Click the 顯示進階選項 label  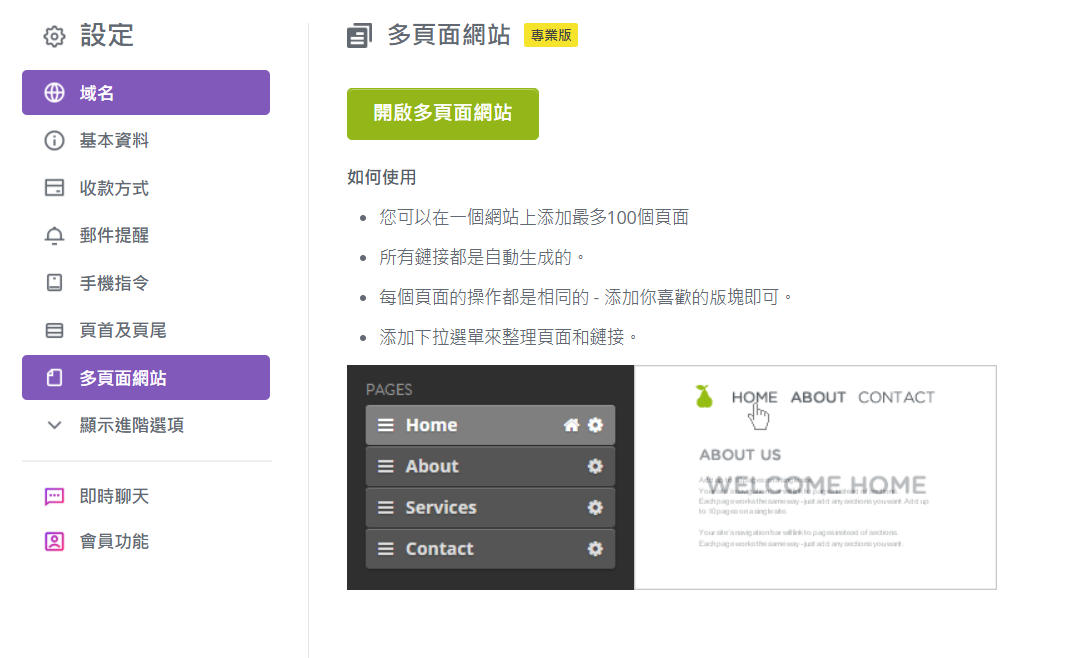click(x=132, y=425)
